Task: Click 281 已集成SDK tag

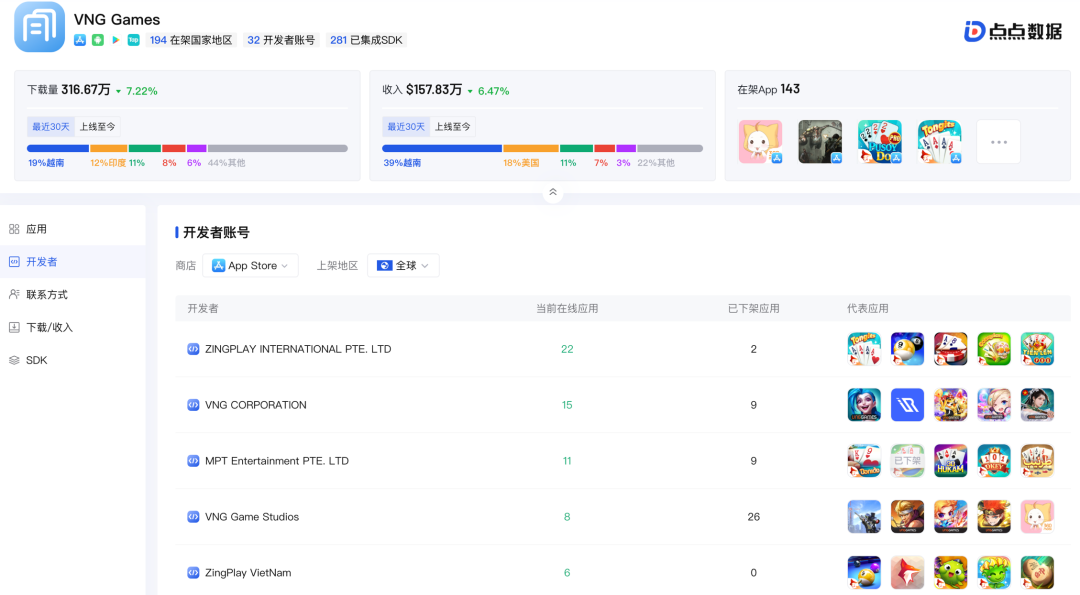Action: pos(366,40)
